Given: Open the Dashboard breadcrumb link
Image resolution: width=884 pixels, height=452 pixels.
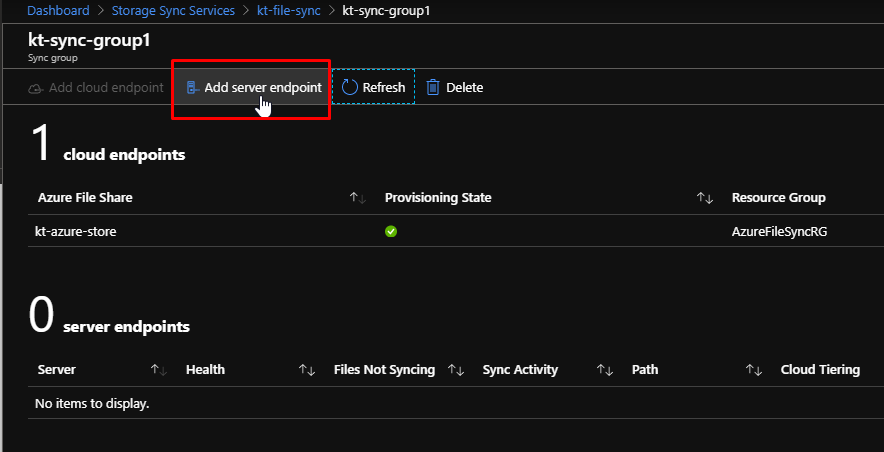Looking at the screenshot, I should [58, 10].
